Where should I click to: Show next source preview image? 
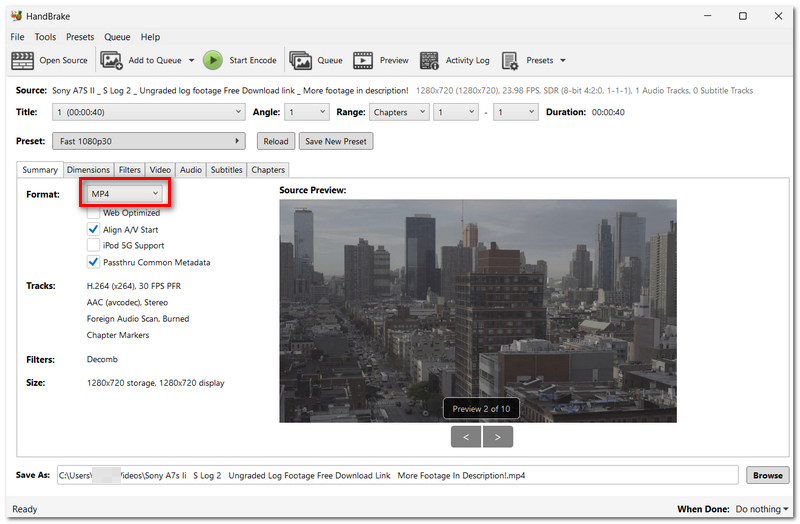[x=497, y=437]
